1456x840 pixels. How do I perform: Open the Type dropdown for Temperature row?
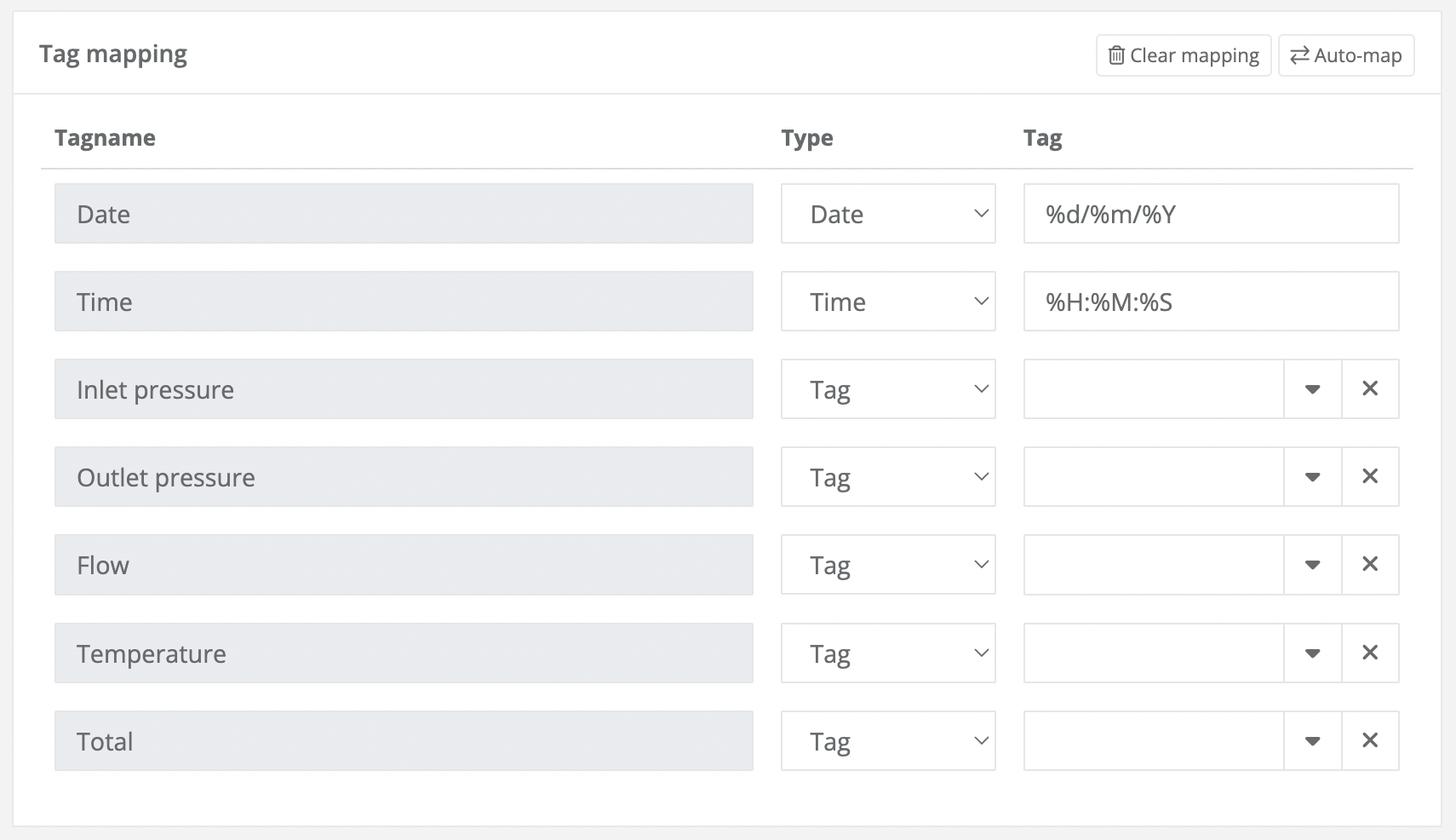tap(888, 653)
